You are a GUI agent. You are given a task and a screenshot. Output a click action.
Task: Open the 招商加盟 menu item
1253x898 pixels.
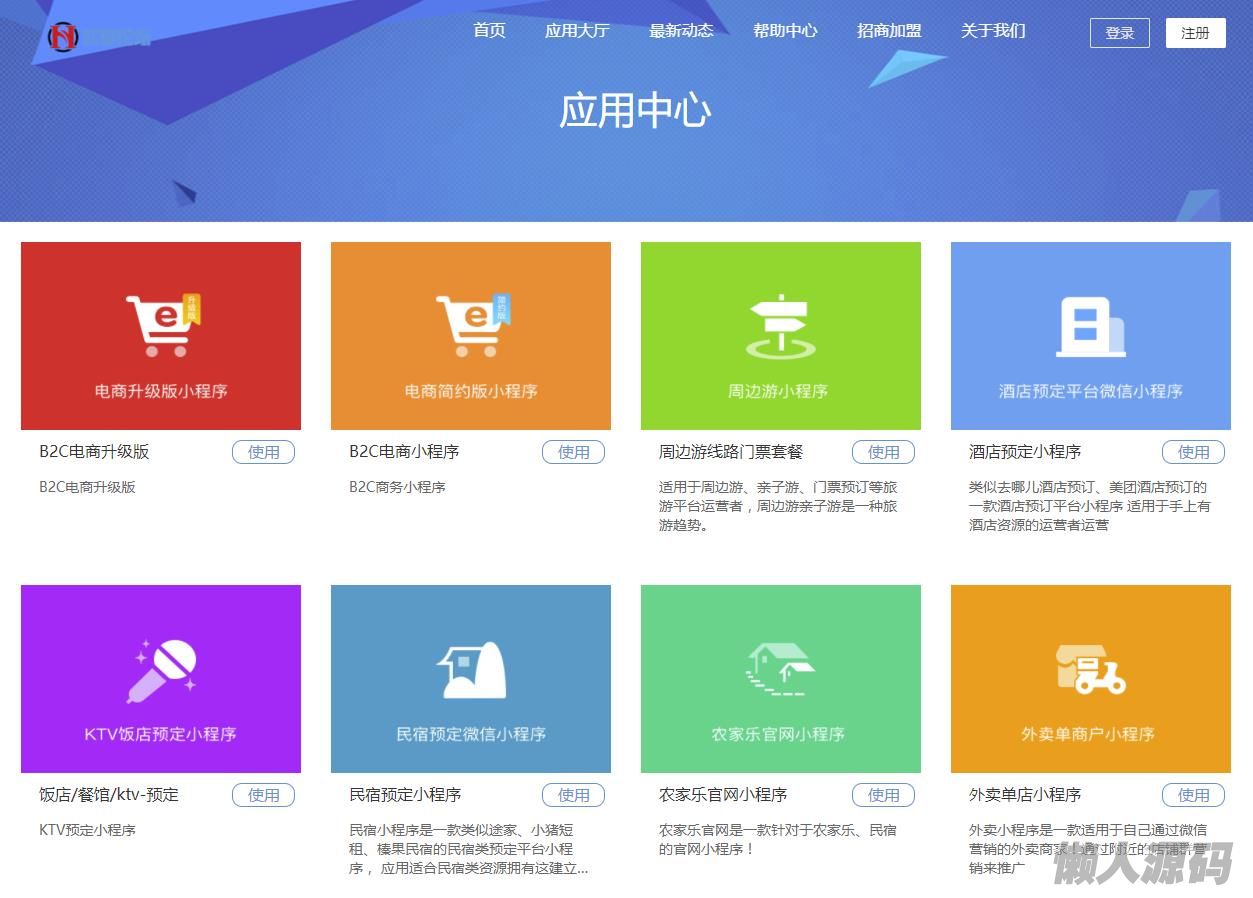(x=889, y=31)
